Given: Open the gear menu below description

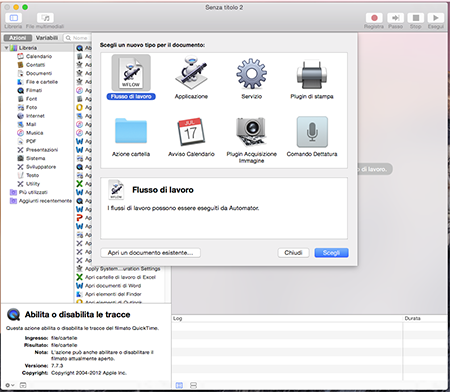Looking at the screenshot, I should (x=9, y=385).
